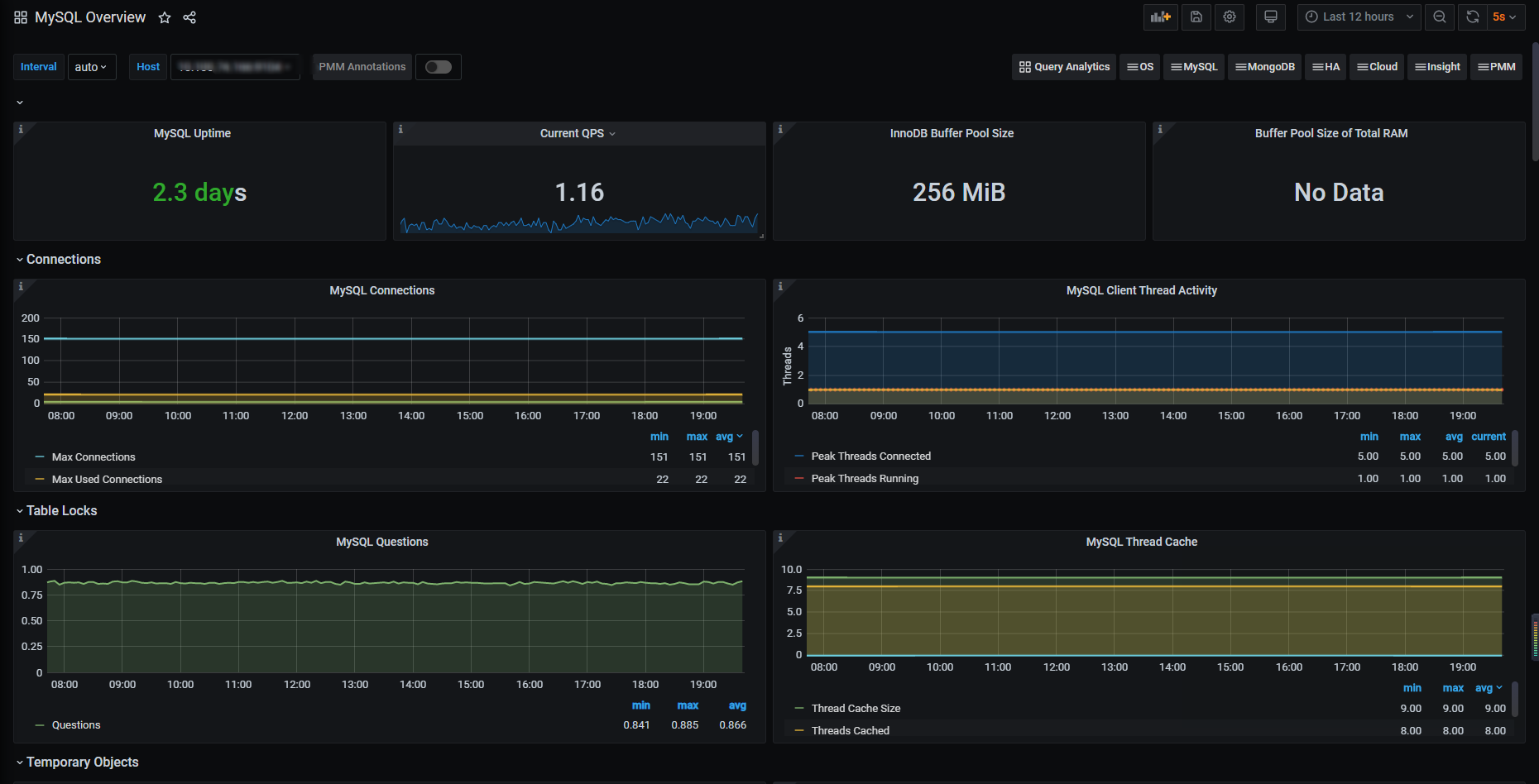Open info tooltip on MySQL Uptime panel
Viewport: 1539px width, 784px height.
(x=21, y=129)
